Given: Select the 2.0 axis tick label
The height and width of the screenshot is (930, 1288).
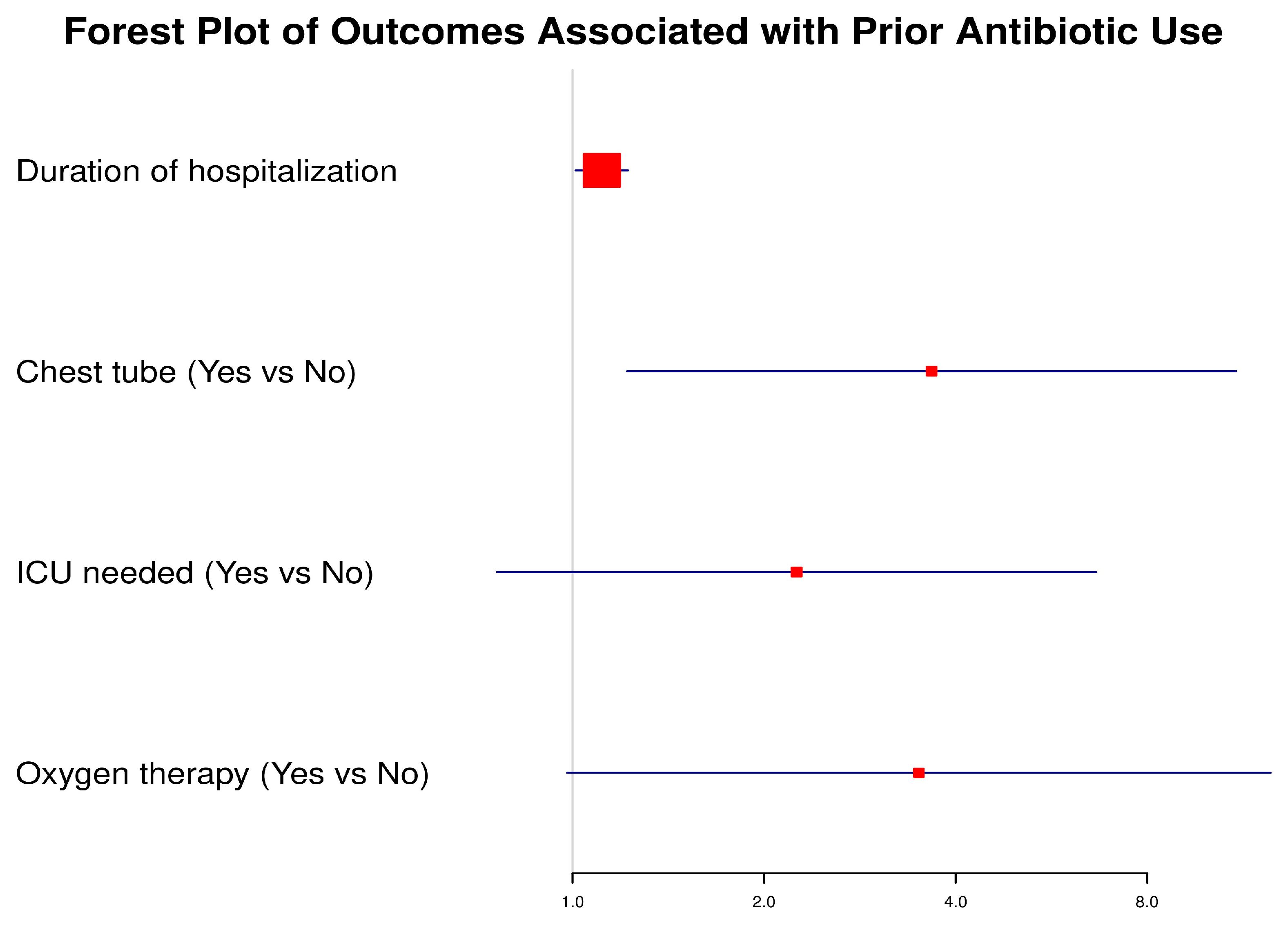Looking at the screenshot, I should (763, 902).
